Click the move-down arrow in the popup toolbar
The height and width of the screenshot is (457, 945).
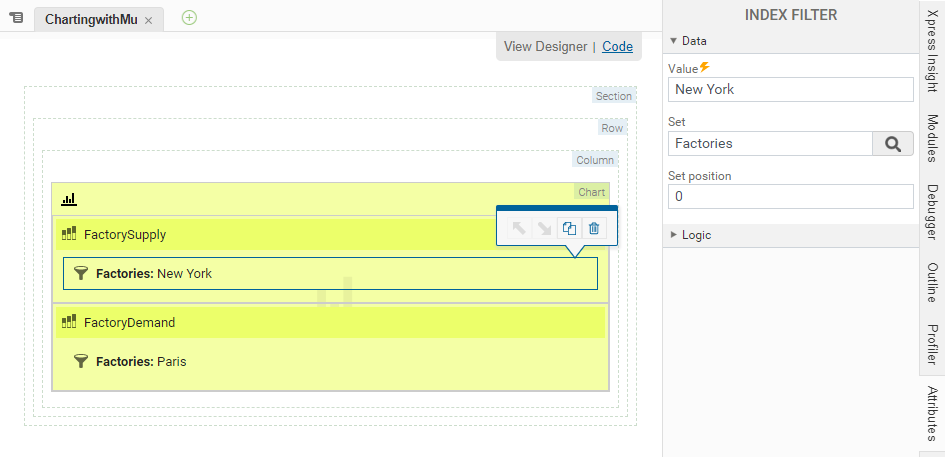click(x=543, y=228)
